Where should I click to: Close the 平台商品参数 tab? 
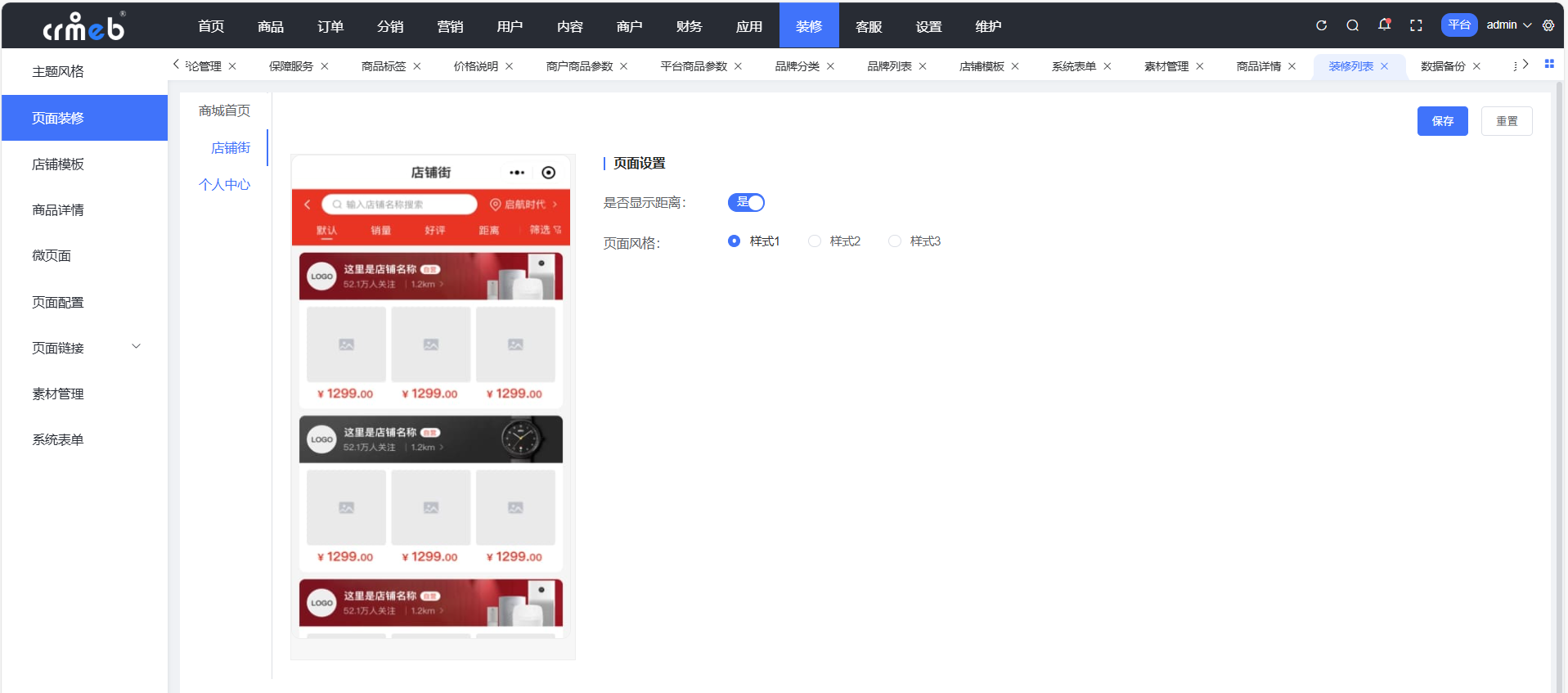(x=739, y=66)
